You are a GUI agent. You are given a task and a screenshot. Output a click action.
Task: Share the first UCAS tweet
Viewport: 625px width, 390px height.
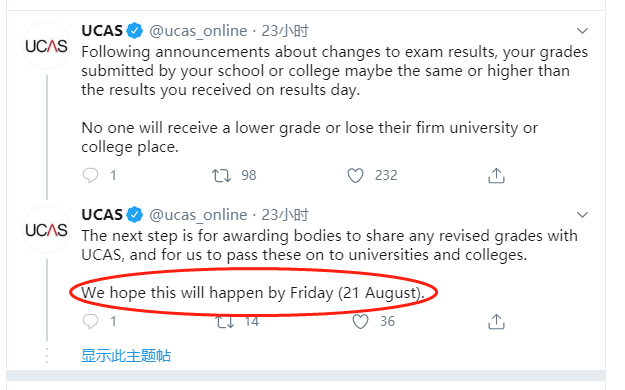pyautogui.click(x=496, y=175)
